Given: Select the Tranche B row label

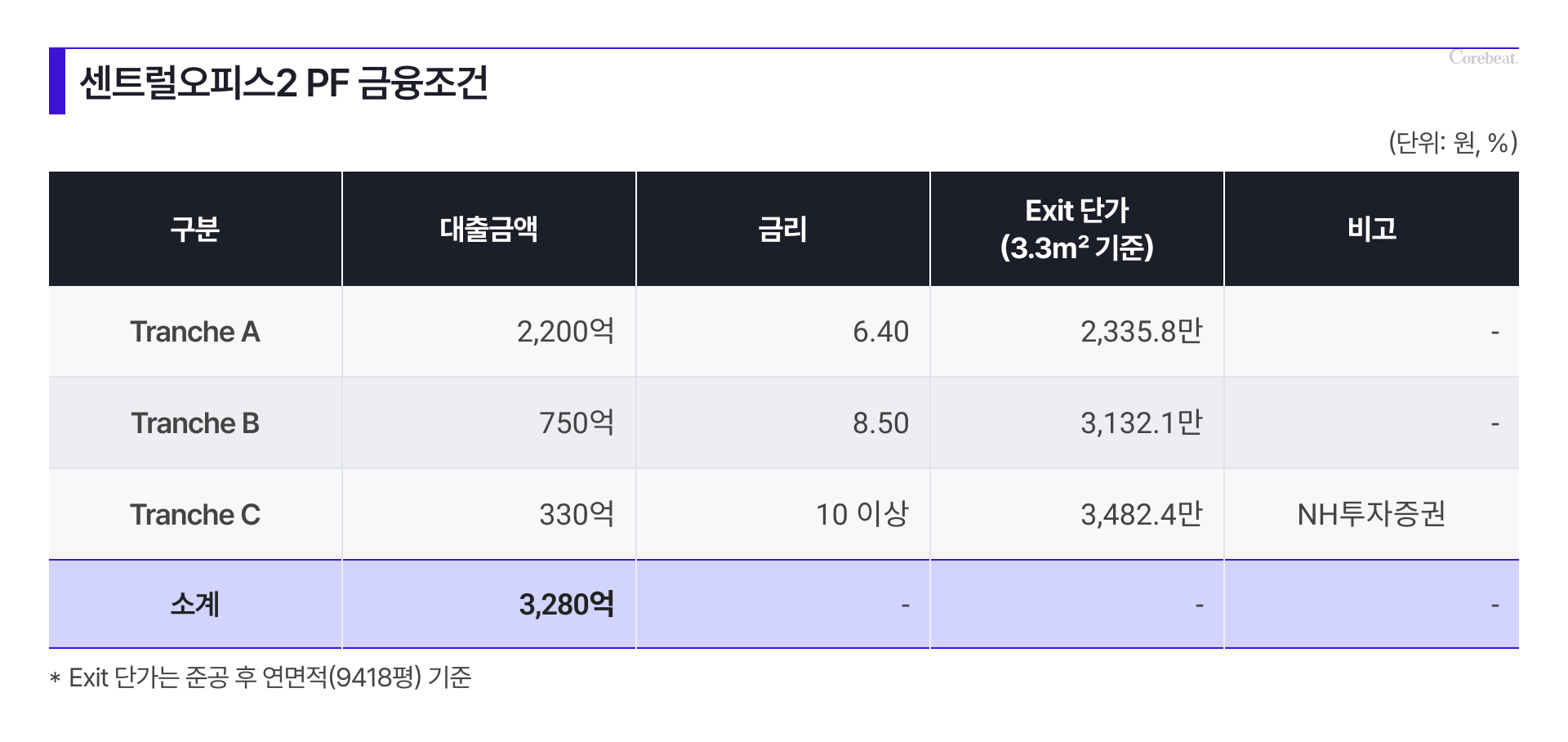Looking at the screenshot, I should (195, 423).
